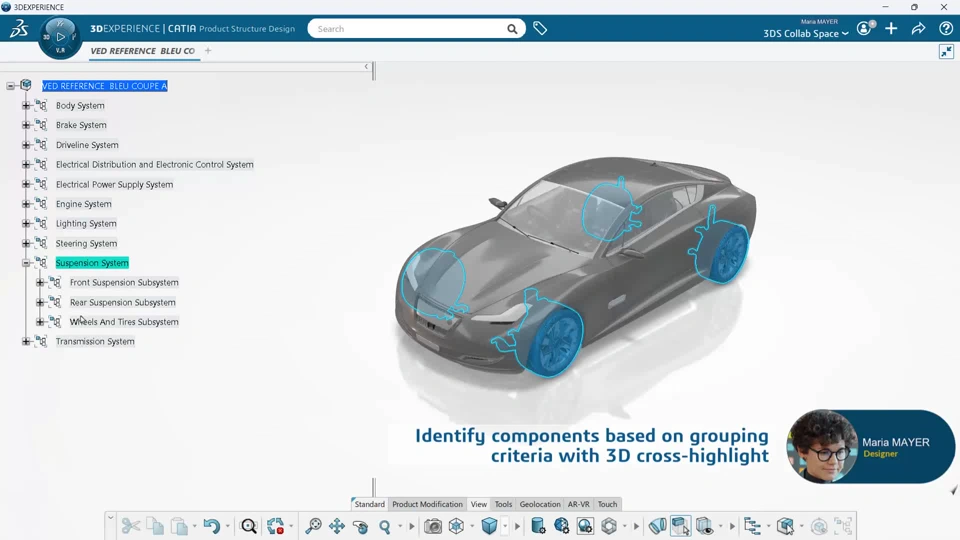The image size is (960, 540).
Task: Click the Fit All In magnifier tool
Action: pos(249,526)
